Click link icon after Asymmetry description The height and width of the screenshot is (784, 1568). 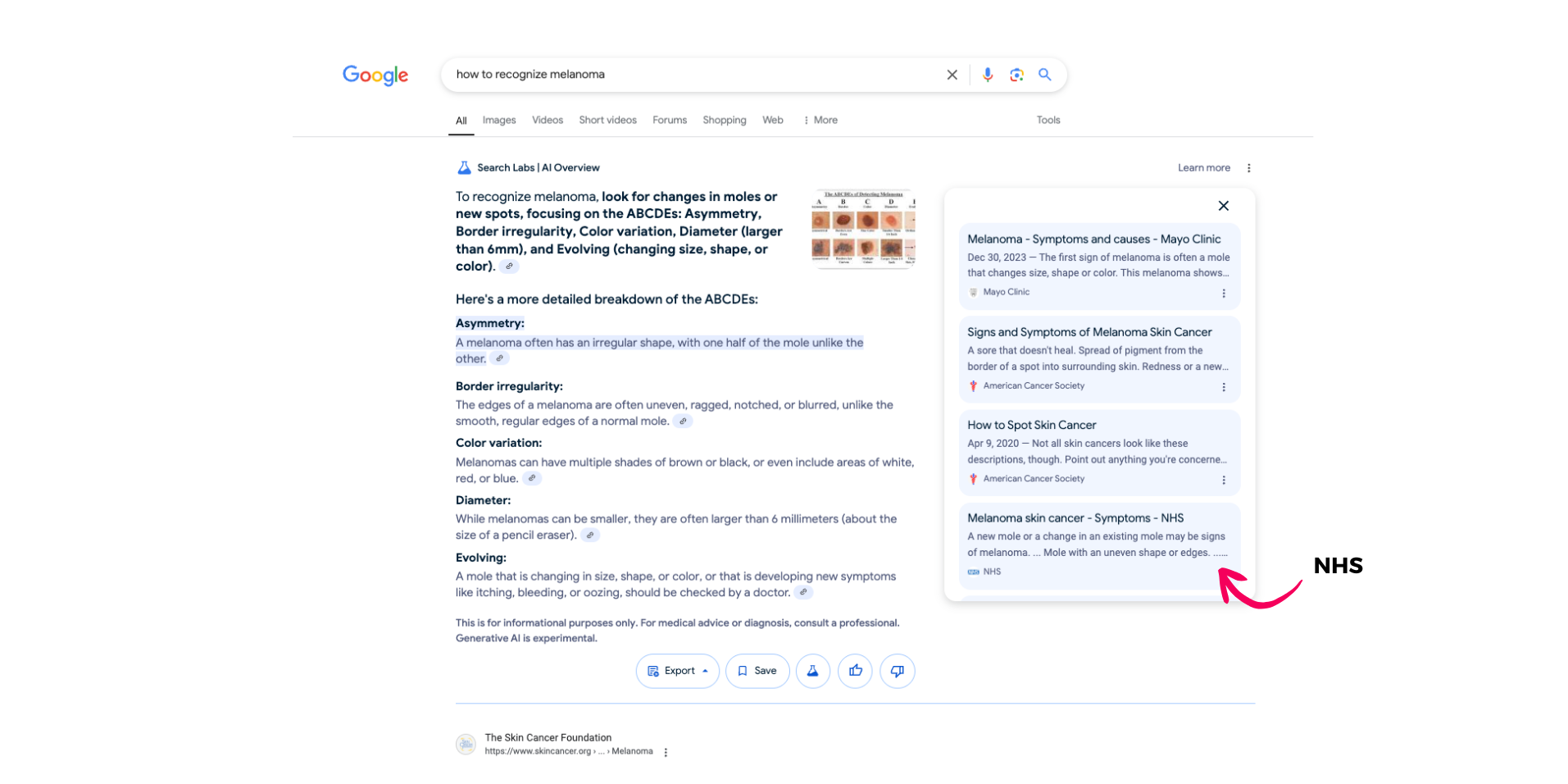click(499, 358)
